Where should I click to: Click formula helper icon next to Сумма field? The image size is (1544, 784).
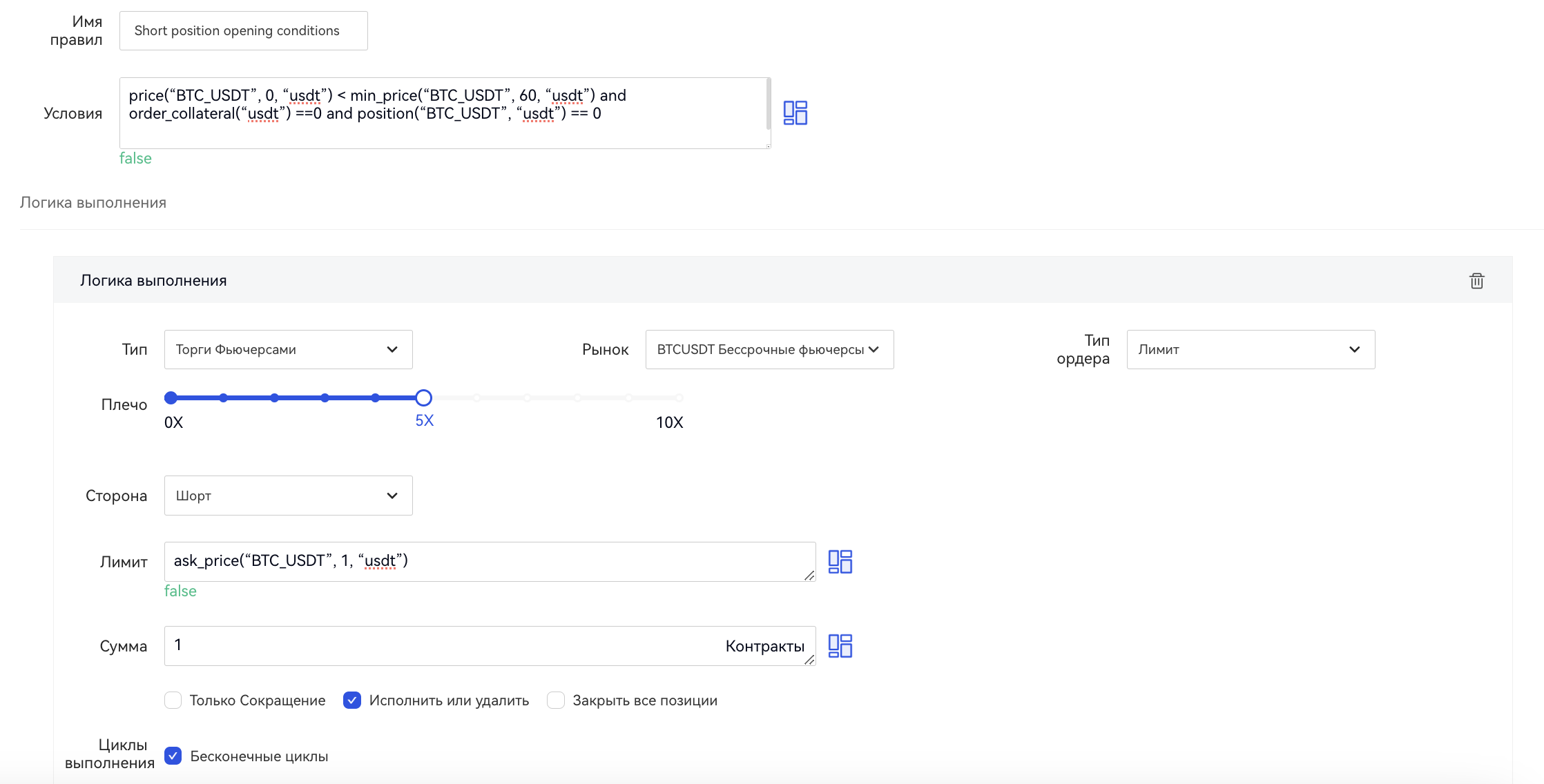pos(840,646)
